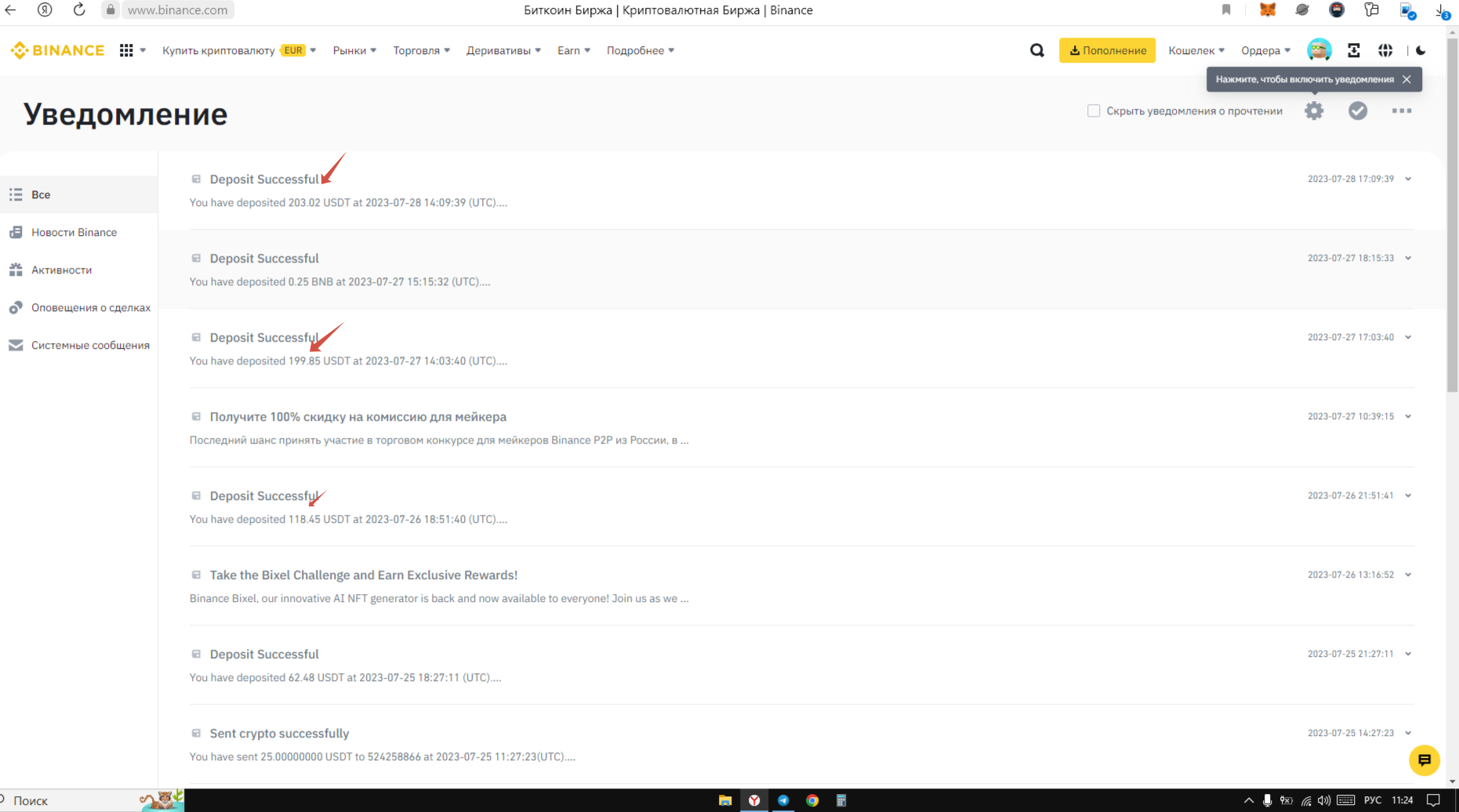Toggle dark mode moon icon
The image size is (1459, 812).
tap(1421, 51)
